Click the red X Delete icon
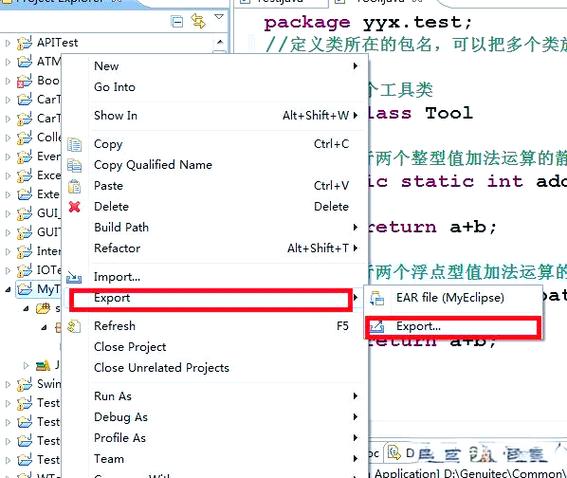 [x=74, y=207]
